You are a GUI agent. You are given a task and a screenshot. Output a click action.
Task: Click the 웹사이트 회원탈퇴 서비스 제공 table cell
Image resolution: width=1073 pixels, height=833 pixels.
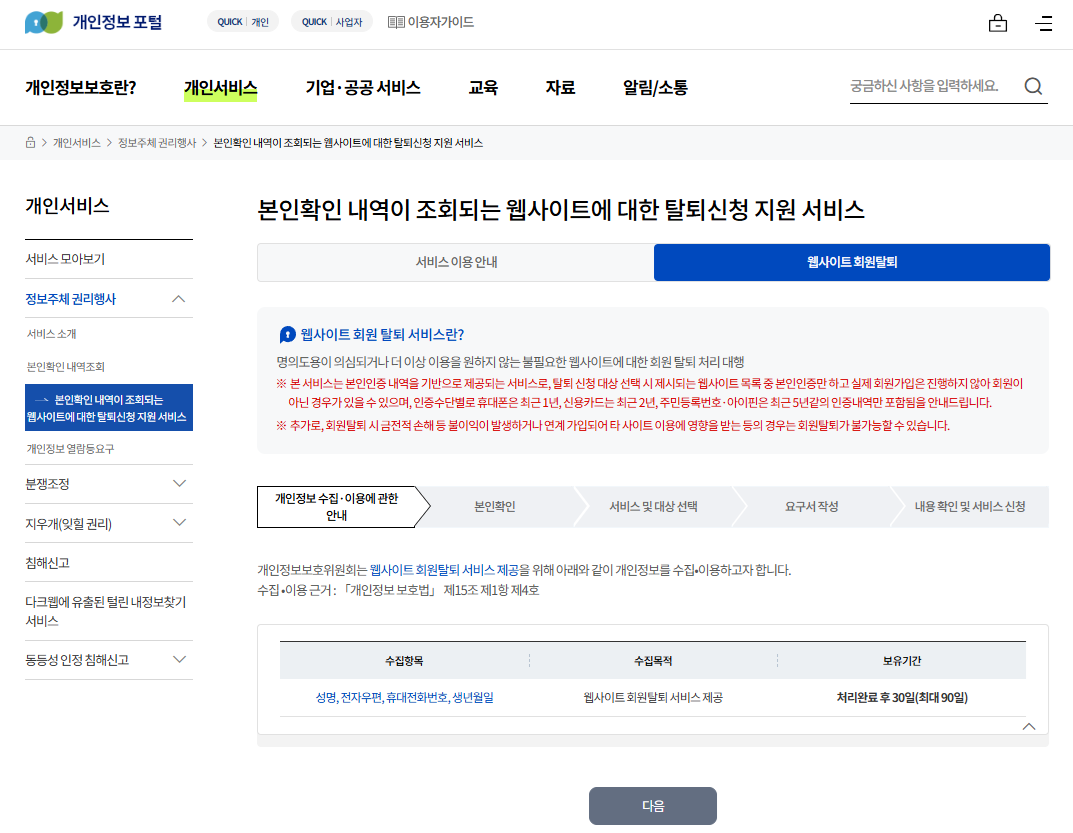[653, 697]
